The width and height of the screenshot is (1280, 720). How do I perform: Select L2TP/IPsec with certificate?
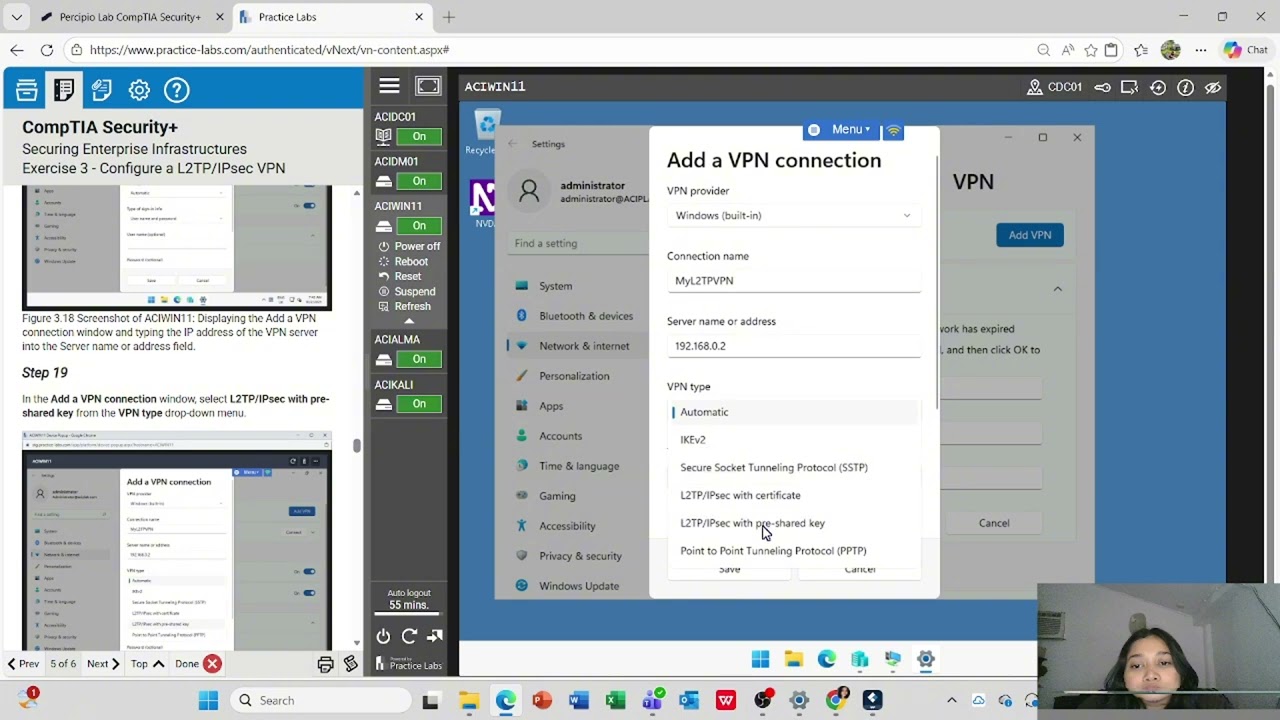793,496
